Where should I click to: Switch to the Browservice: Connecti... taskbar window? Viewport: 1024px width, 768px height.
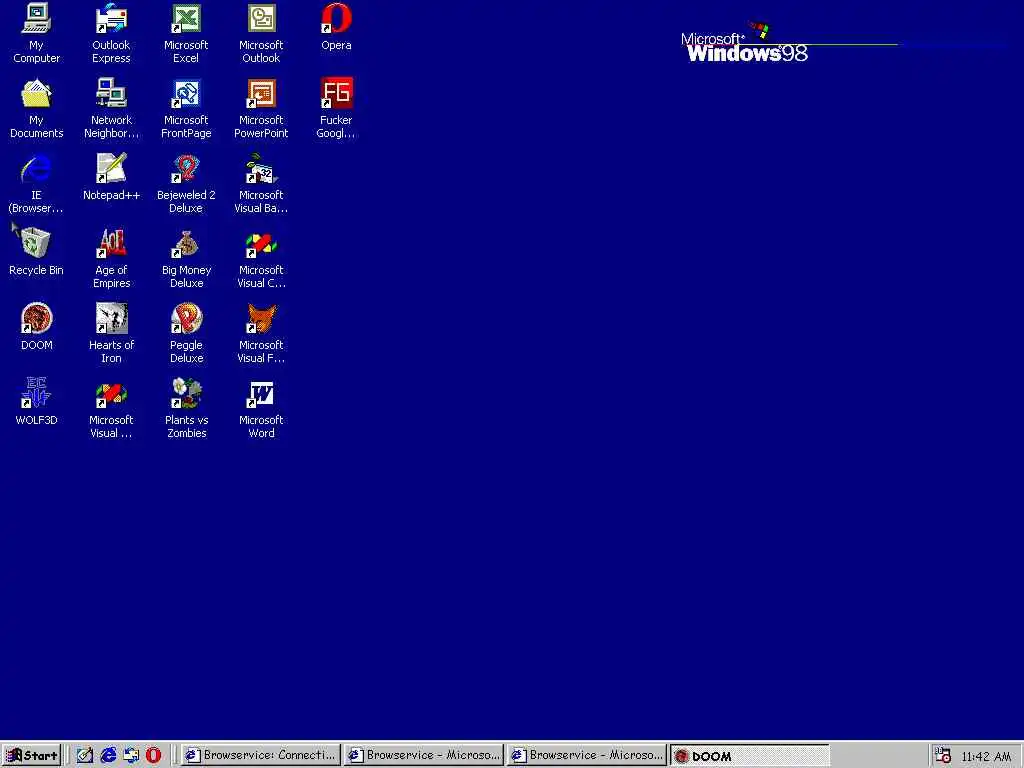(x=261, y=756)
